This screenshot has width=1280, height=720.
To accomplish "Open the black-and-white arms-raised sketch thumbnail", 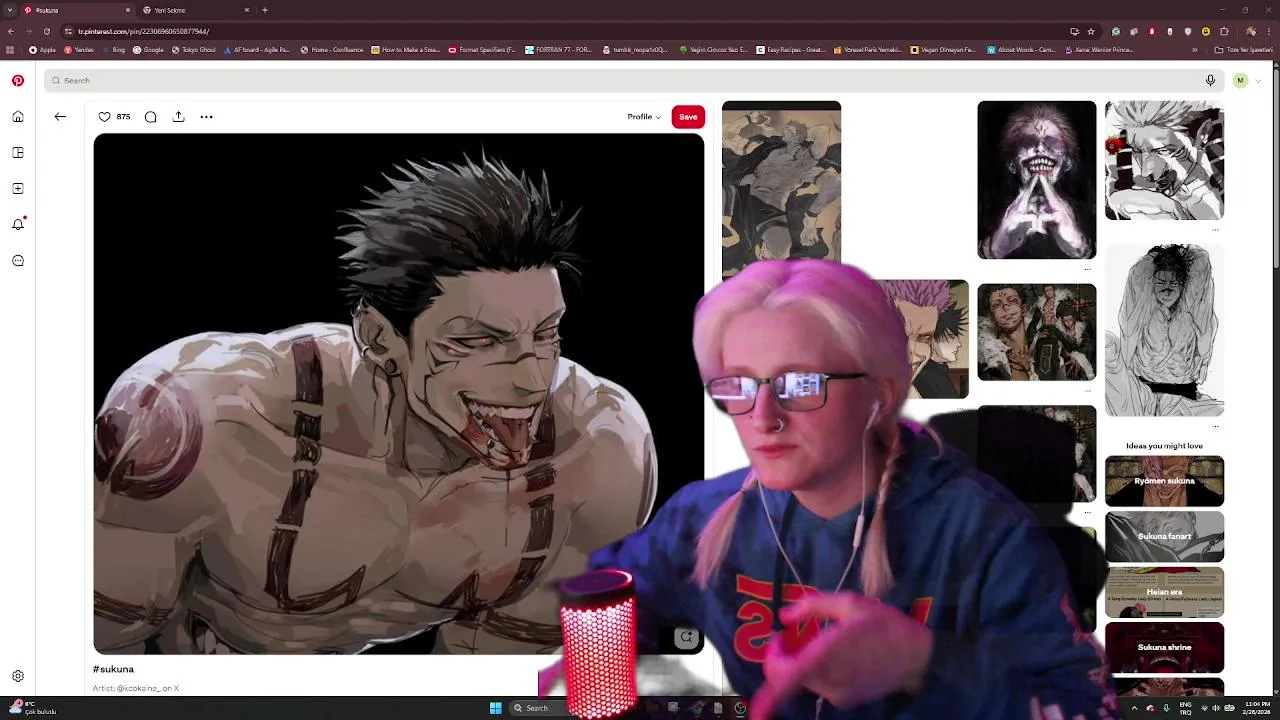I will 1164,331.
